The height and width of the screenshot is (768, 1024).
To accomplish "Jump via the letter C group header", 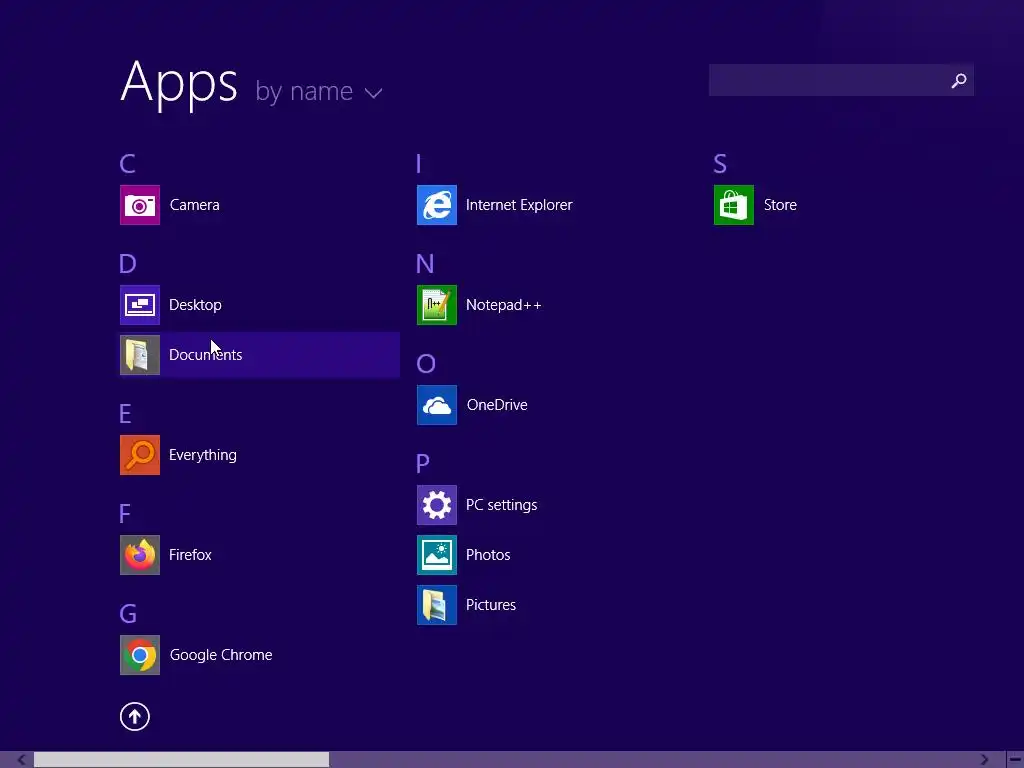I will click(127, 163).
